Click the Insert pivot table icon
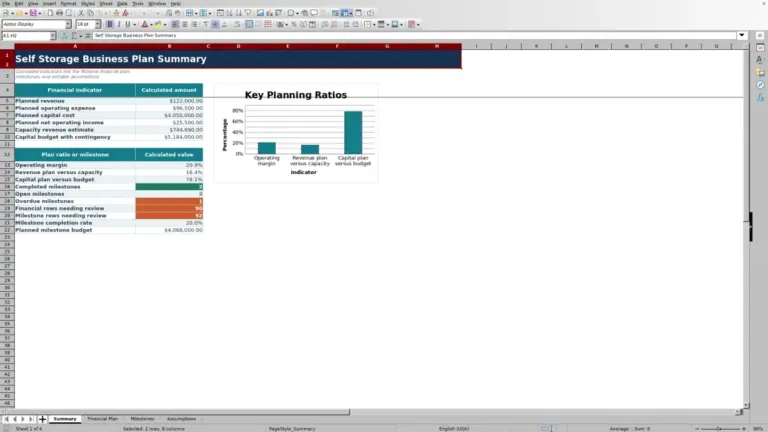 (x=278, y=13)
